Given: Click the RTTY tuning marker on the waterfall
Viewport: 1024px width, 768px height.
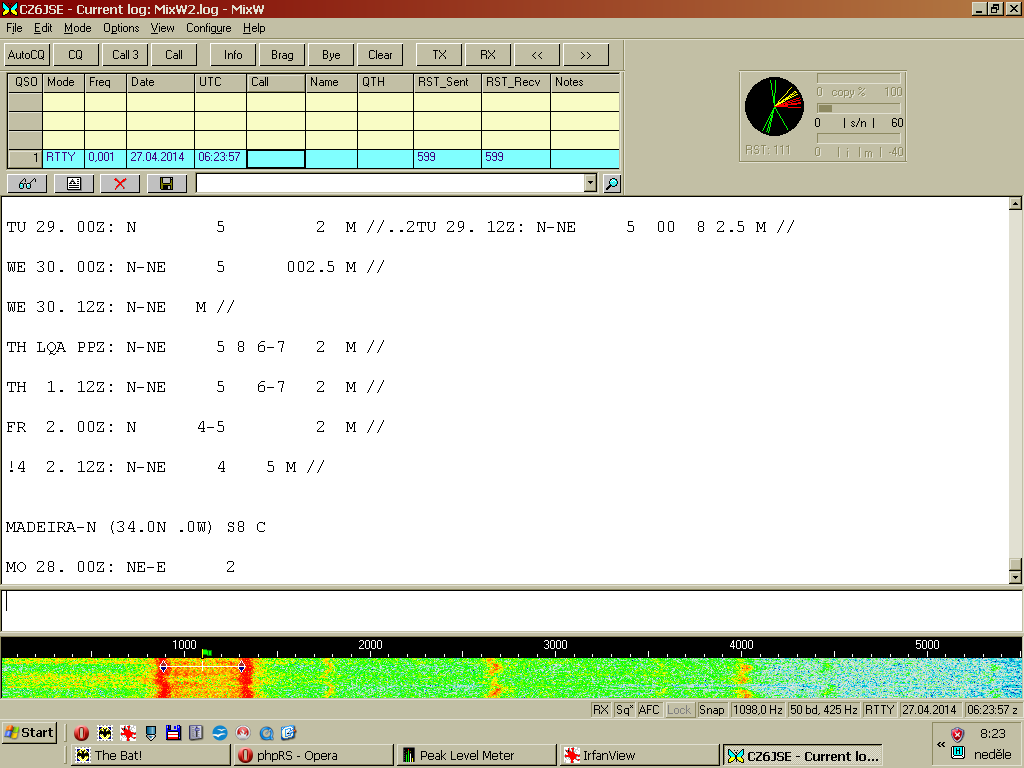Looking at the screenshot, I should pyautogui.click(x=202, y=667).
